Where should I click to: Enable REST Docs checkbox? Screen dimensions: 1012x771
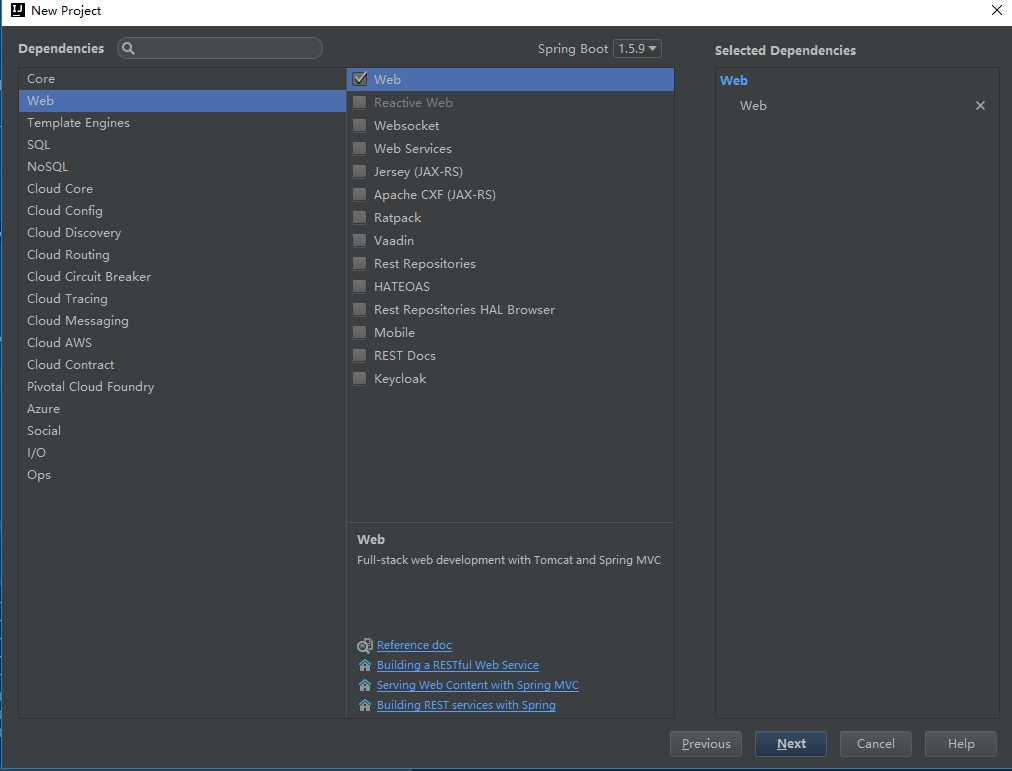pos(359,355)
